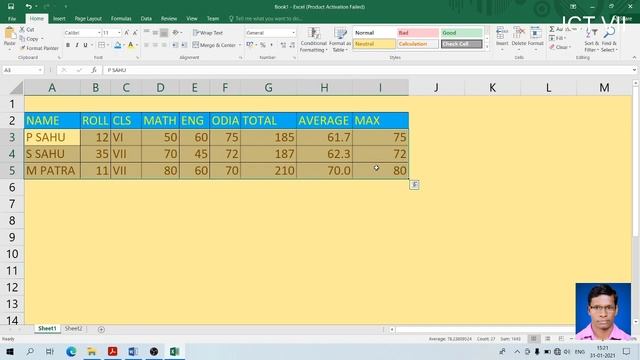Toggle Bold formatting

click(x=68, y=45)
